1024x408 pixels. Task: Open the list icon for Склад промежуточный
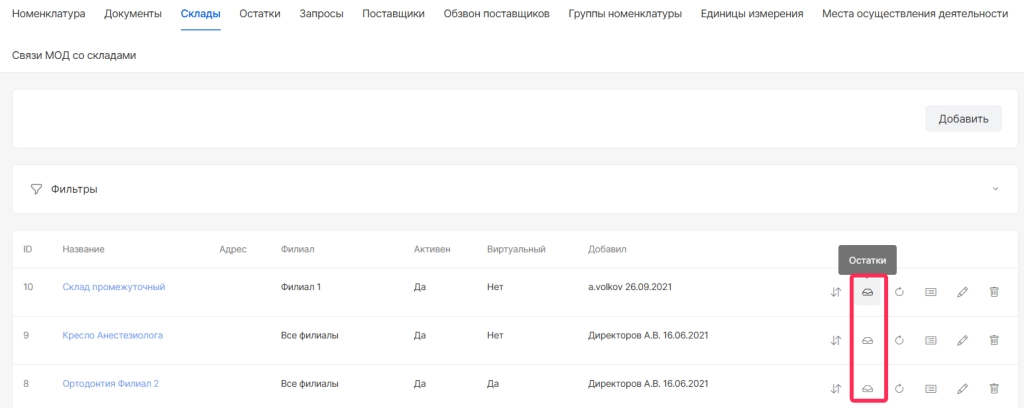click(x=930, y=292)
